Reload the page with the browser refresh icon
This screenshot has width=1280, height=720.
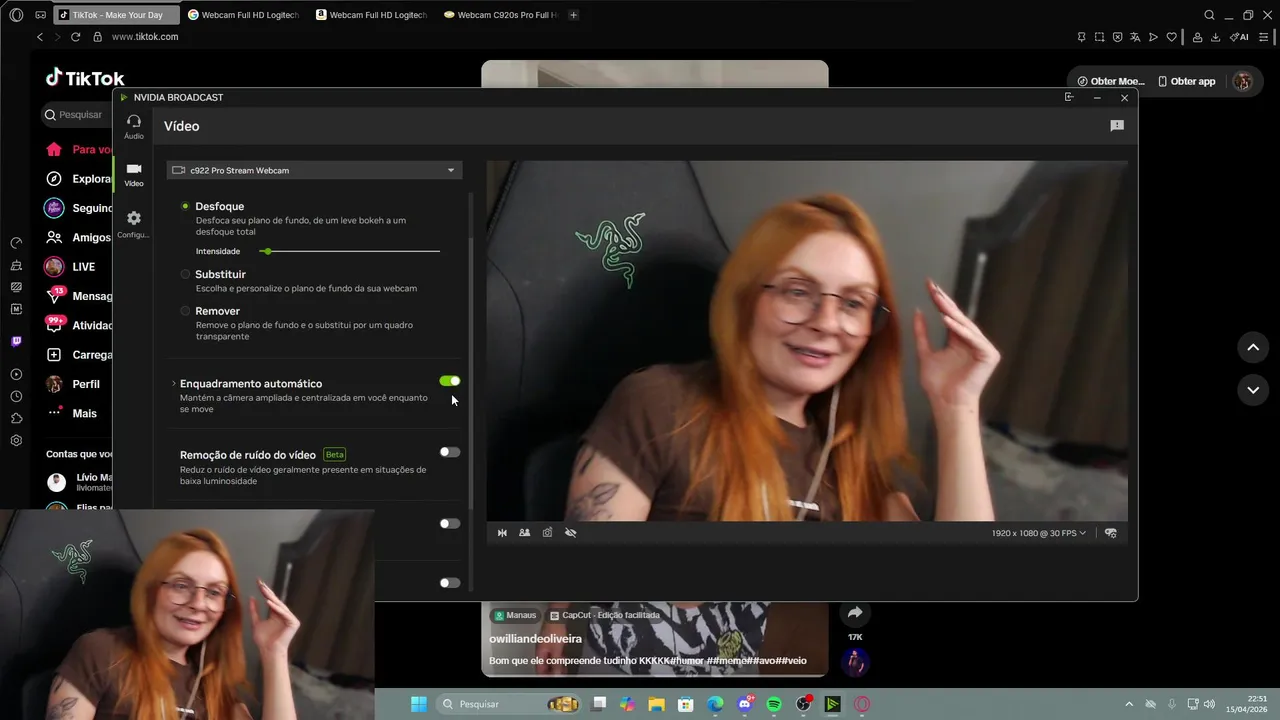tap(75, 37)
